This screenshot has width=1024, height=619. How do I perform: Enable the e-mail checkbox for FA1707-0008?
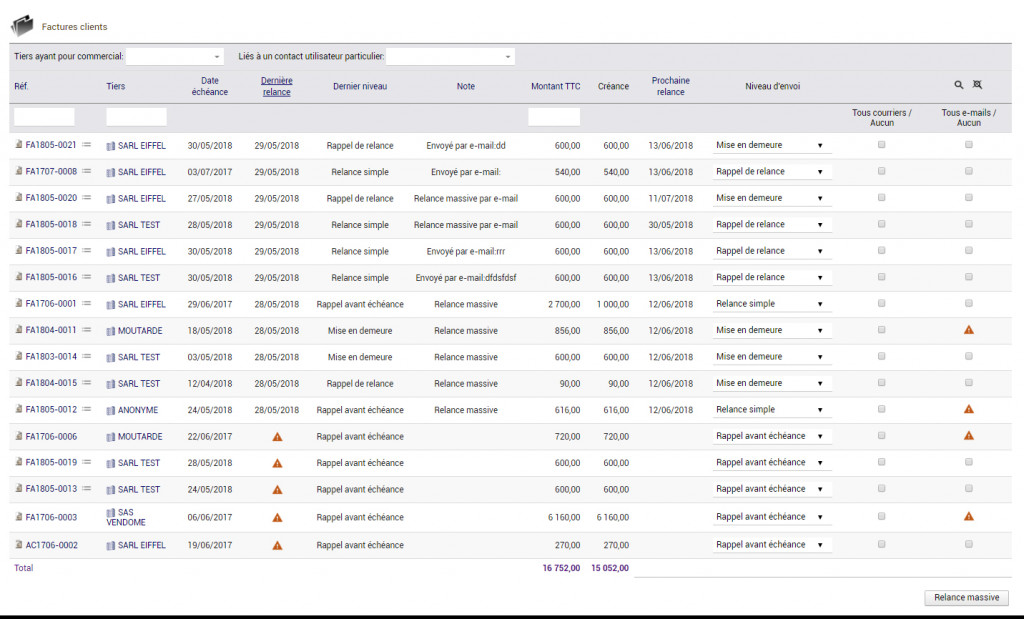click(968, 171)
